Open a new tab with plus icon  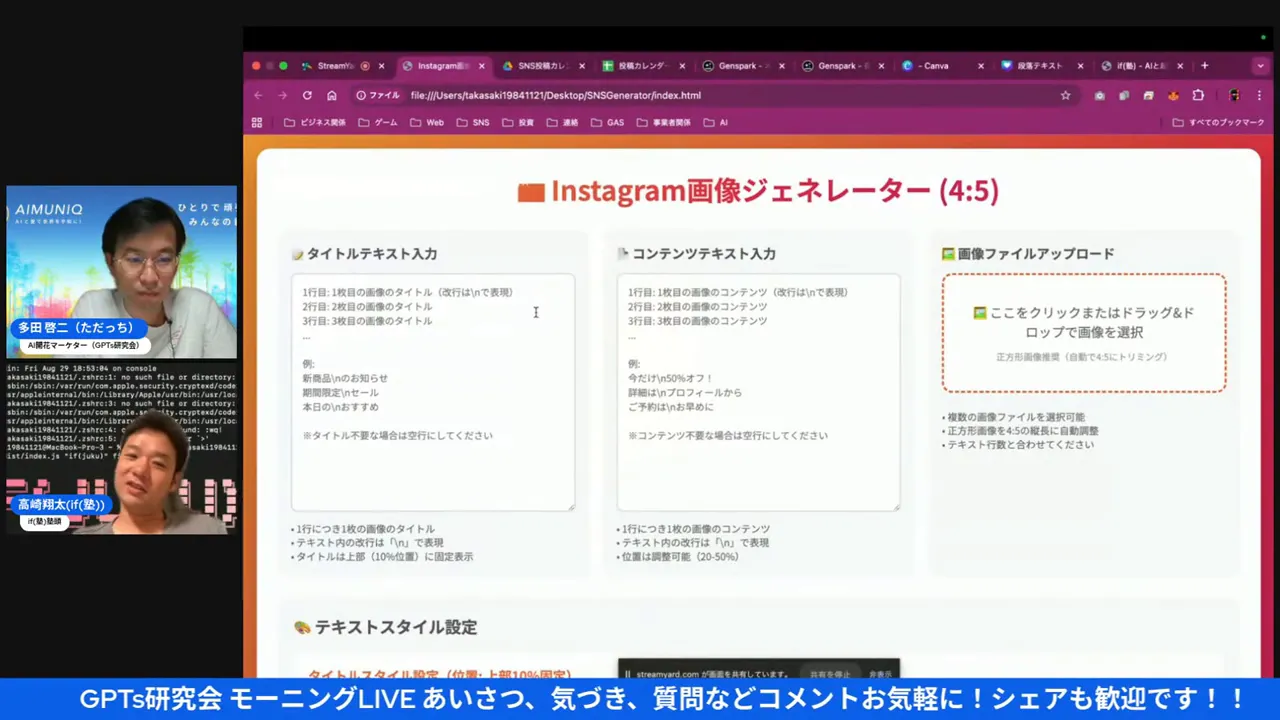tap(1204, 66)
